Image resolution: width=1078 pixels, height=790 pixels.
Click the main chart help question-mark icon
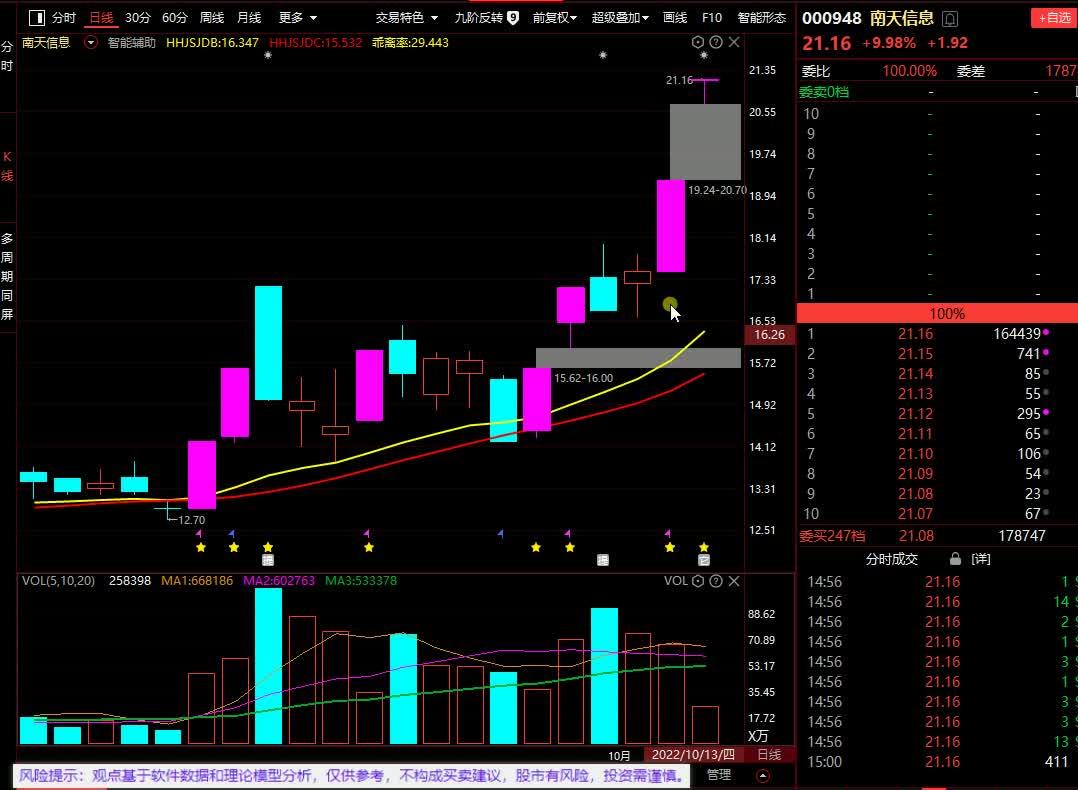[716, 42]
